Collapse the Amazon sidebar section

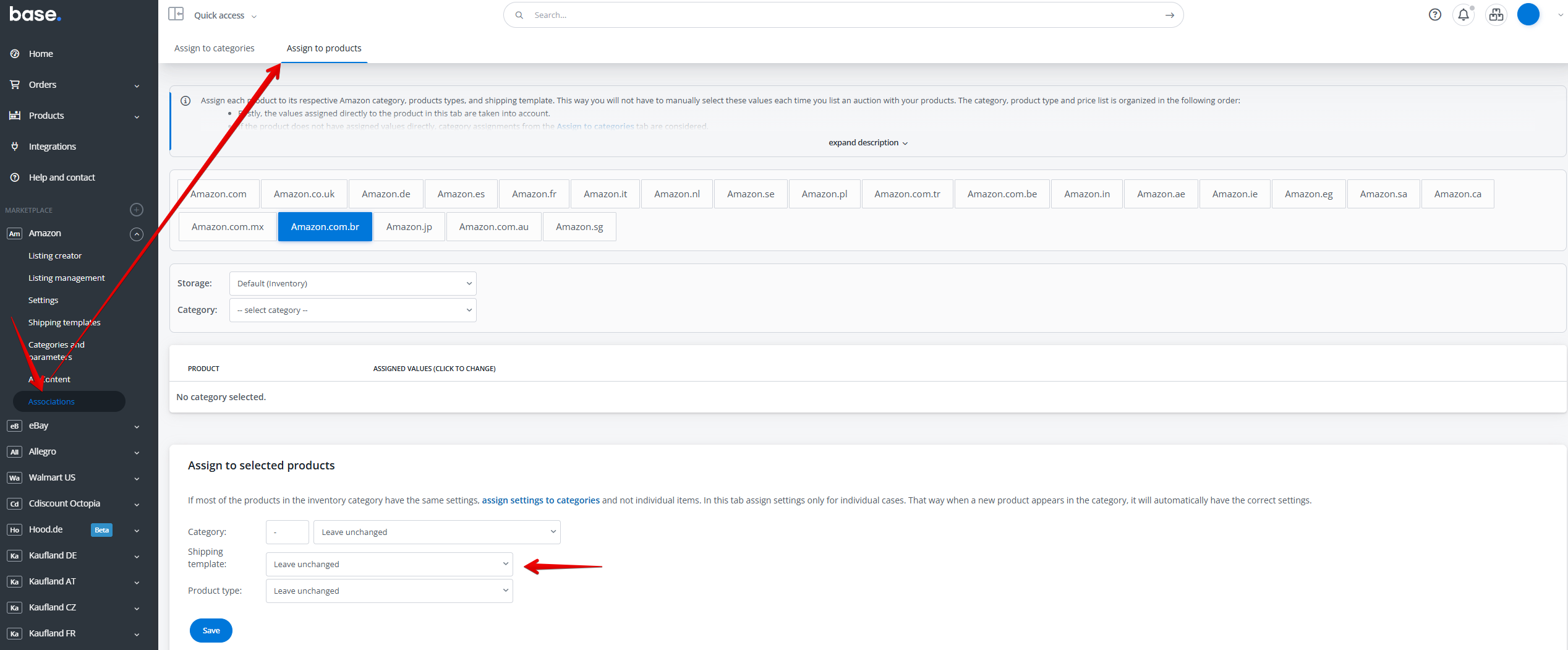tap(137, 234)
